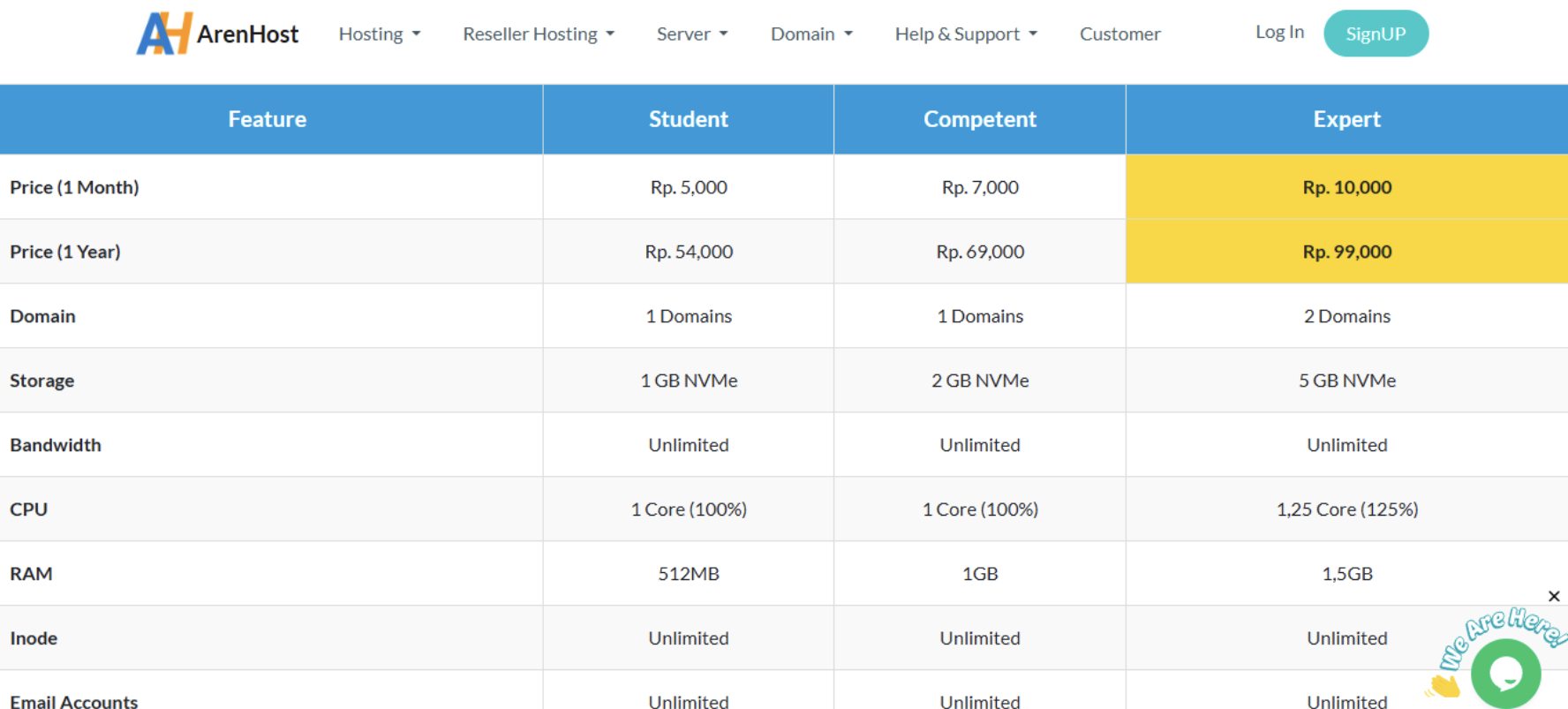Select the Student column header
1568x709 pixels.
[x=689, y=119]
